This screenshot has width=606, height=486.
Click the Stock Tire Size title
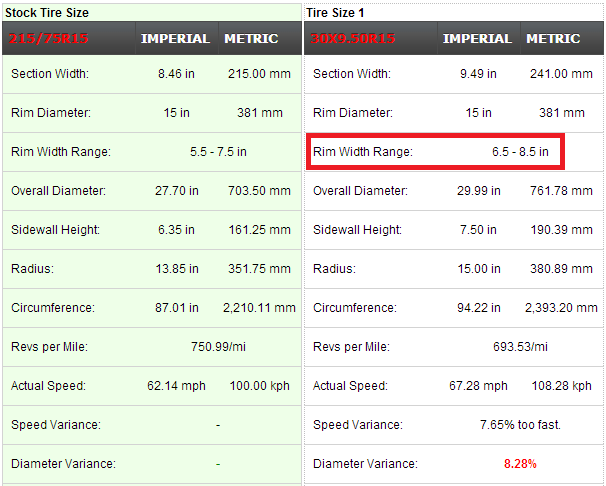[48, 13]
